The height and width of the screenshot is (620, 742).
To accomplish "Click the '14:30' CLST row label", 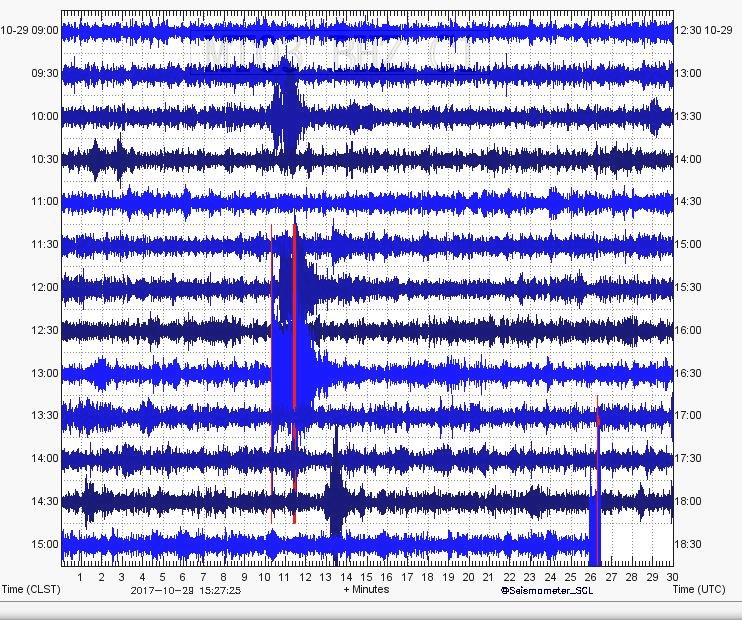I will [45, 501].
